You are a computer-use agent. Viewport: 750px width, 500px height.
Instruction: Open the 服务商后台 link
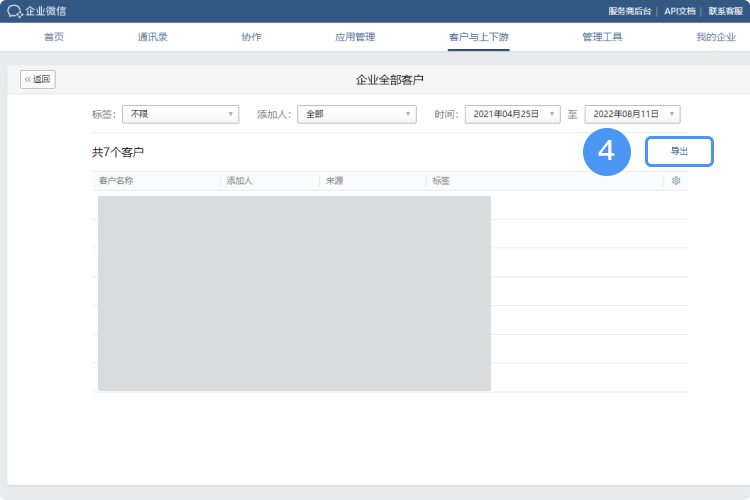pos(629,11)
